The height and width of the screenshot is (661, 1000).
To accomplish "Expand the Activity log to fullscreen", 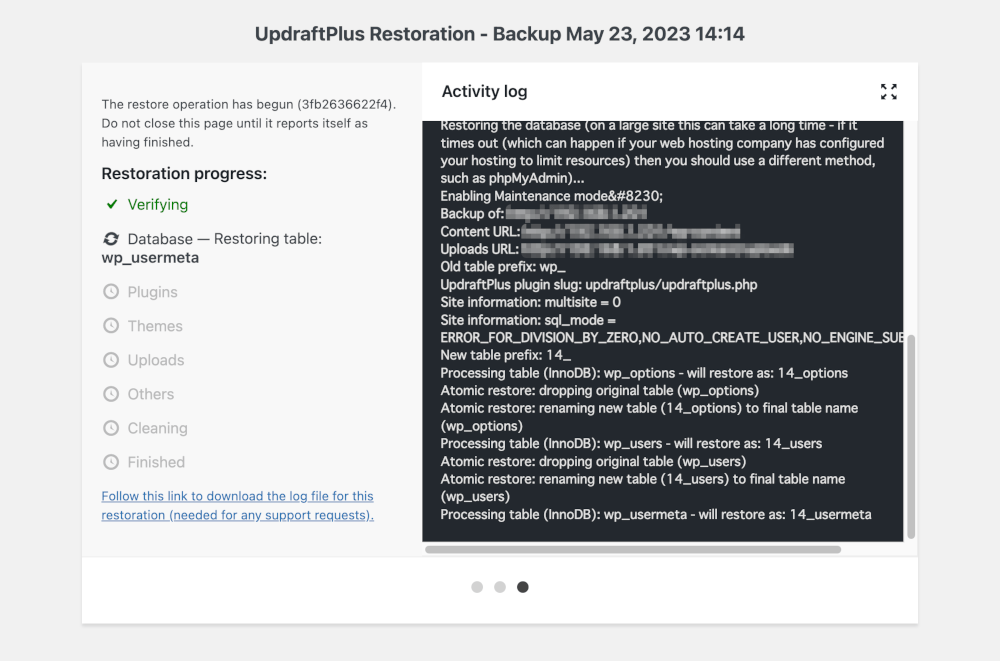I will click(888, 92).
